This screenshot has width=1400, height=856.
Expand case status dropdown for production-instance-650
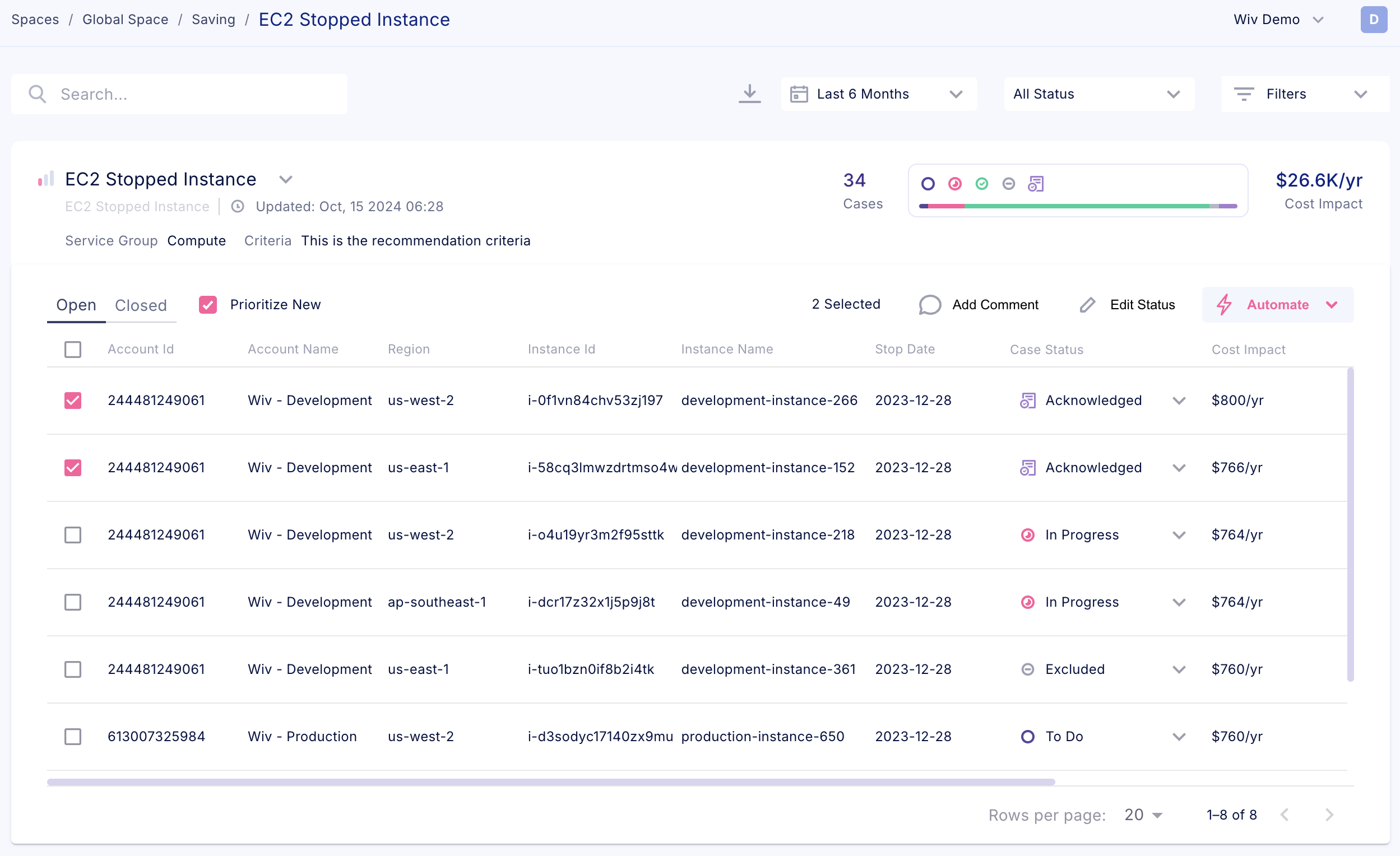[1179, 737]
